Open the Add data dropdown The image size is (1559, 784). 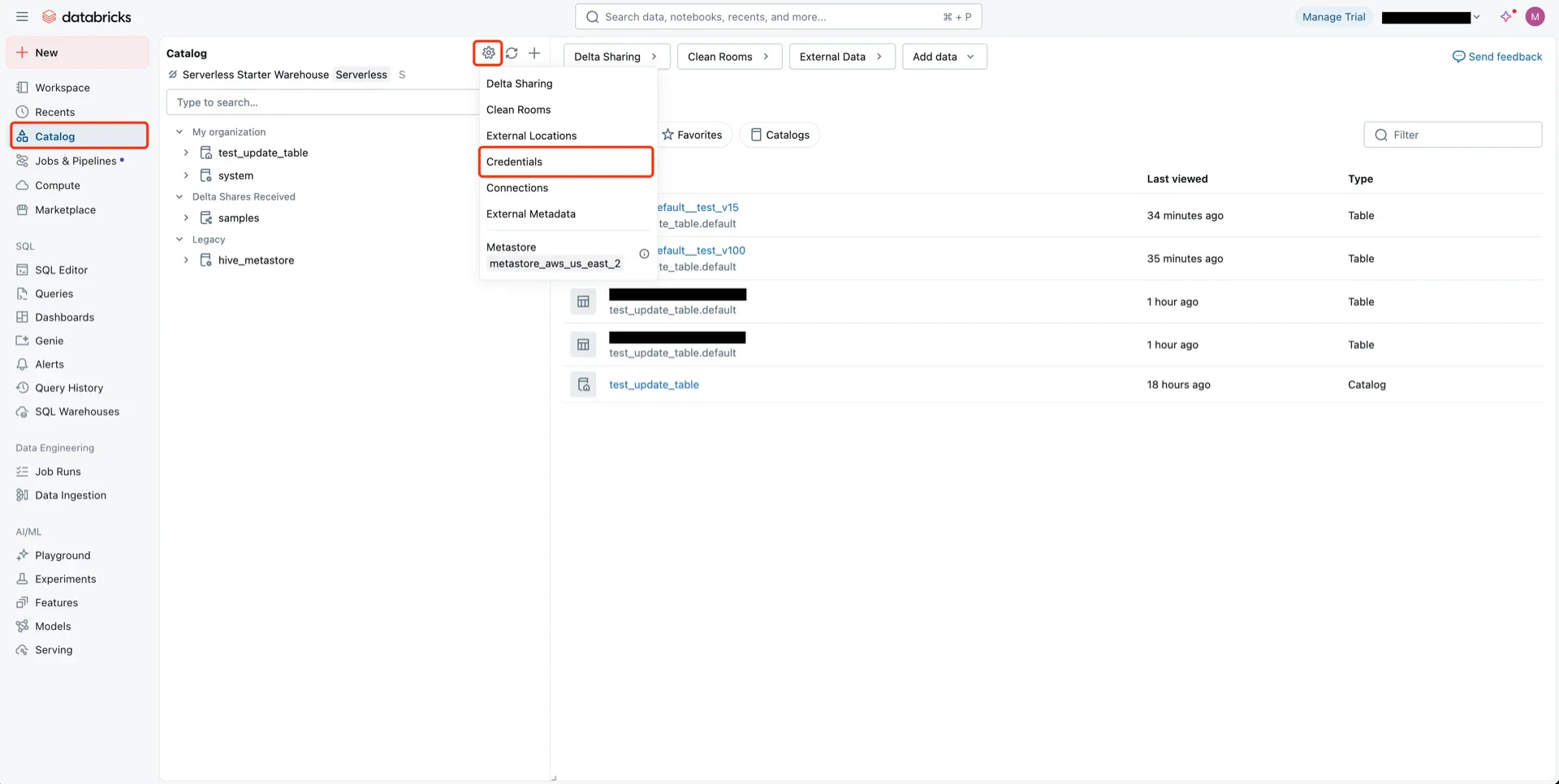(944, 56)
